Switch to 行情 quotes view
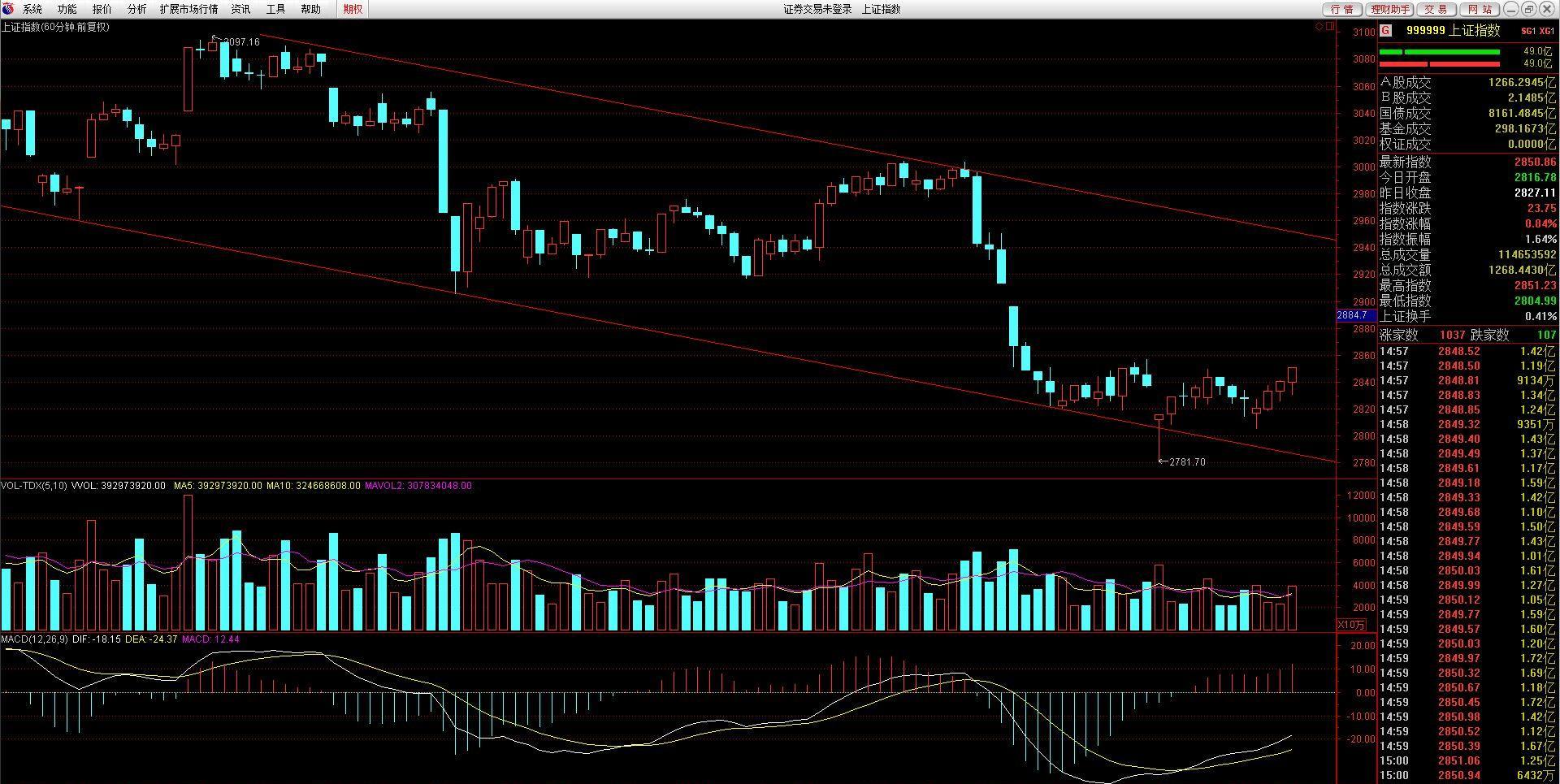Image resolution: width=1560 pixels, height=784 pixels. 1342,9
